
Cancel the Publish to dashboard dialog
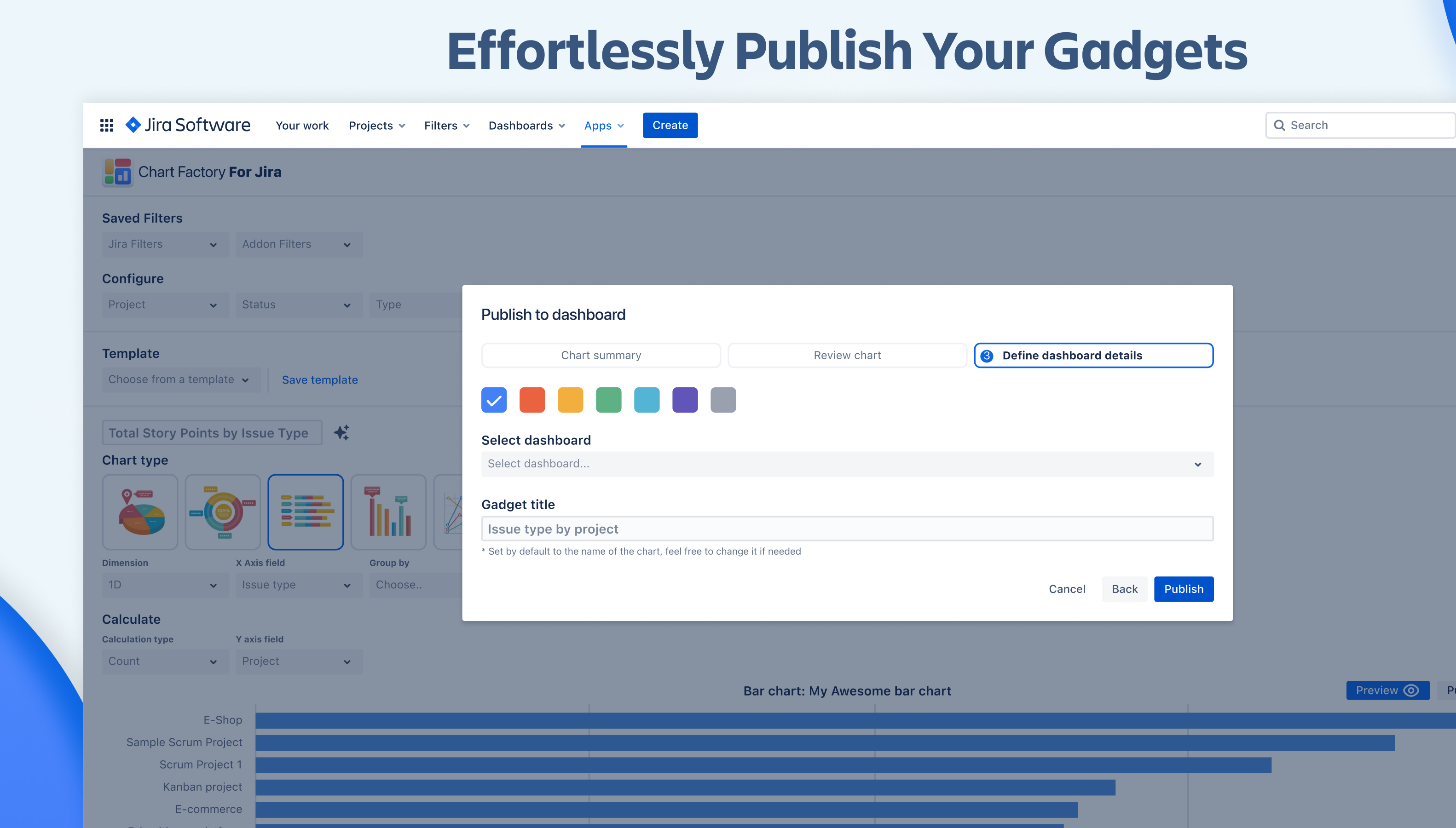[x=1067, y=589]
